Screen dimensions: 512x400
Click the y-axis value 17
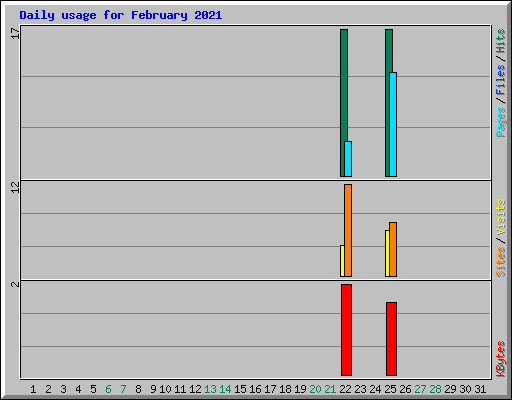click(x=16, y=33)
